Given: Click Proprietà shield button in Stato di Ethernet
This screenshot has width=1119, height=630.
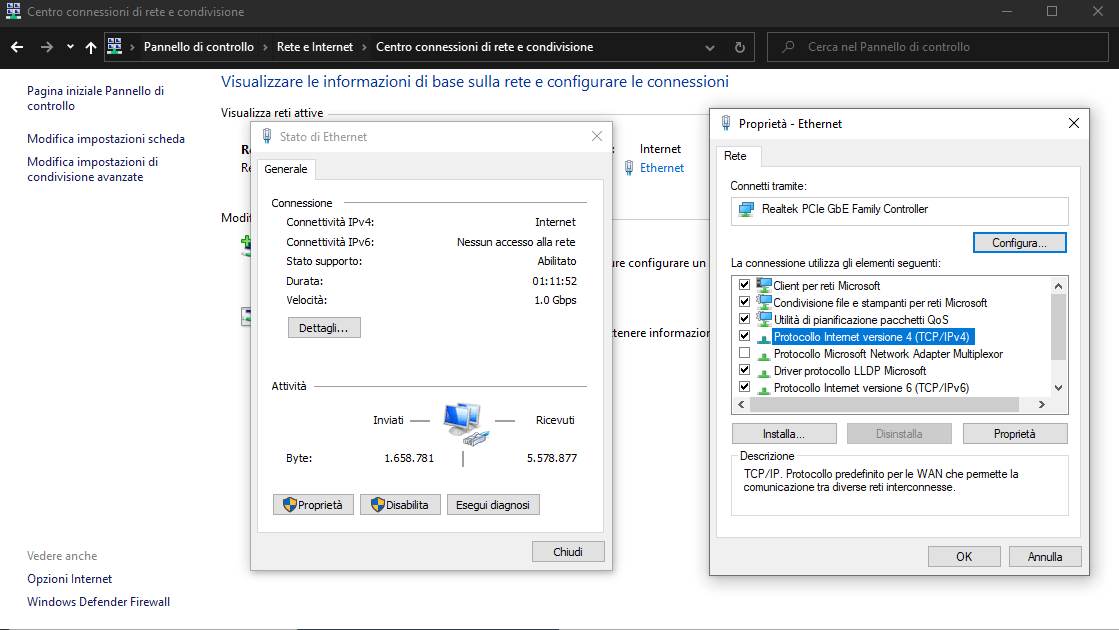Looking at the screenshot, I should pos(313,505).
